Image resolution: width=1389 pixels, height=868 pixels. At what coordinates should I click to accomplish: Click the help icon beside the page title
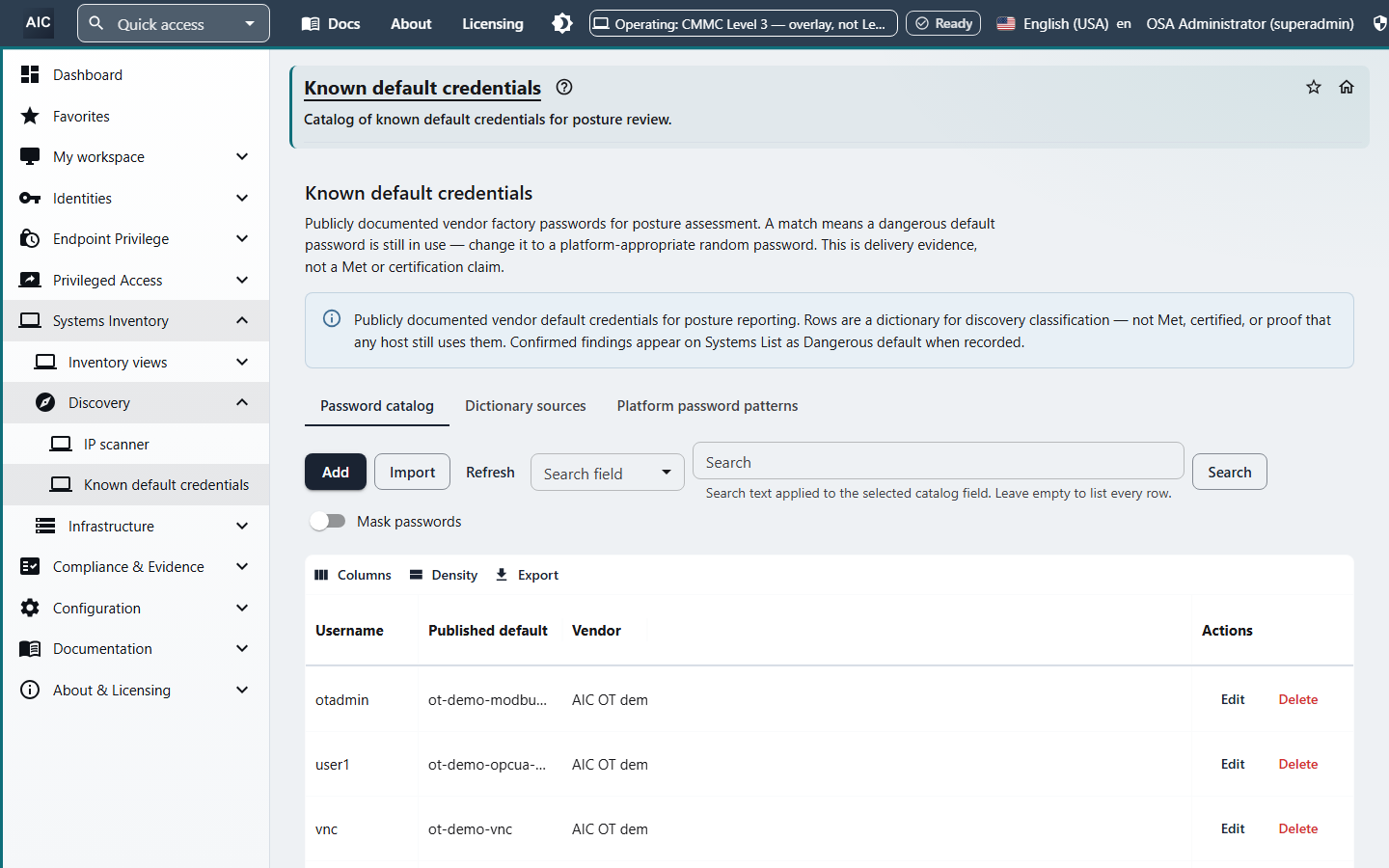[564, 87]
